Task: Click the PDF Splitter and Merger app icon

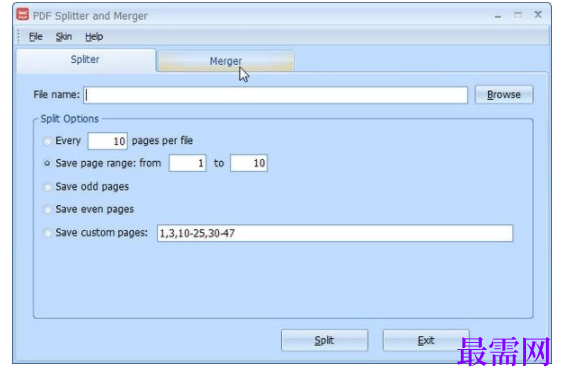Action: [22, 15]
